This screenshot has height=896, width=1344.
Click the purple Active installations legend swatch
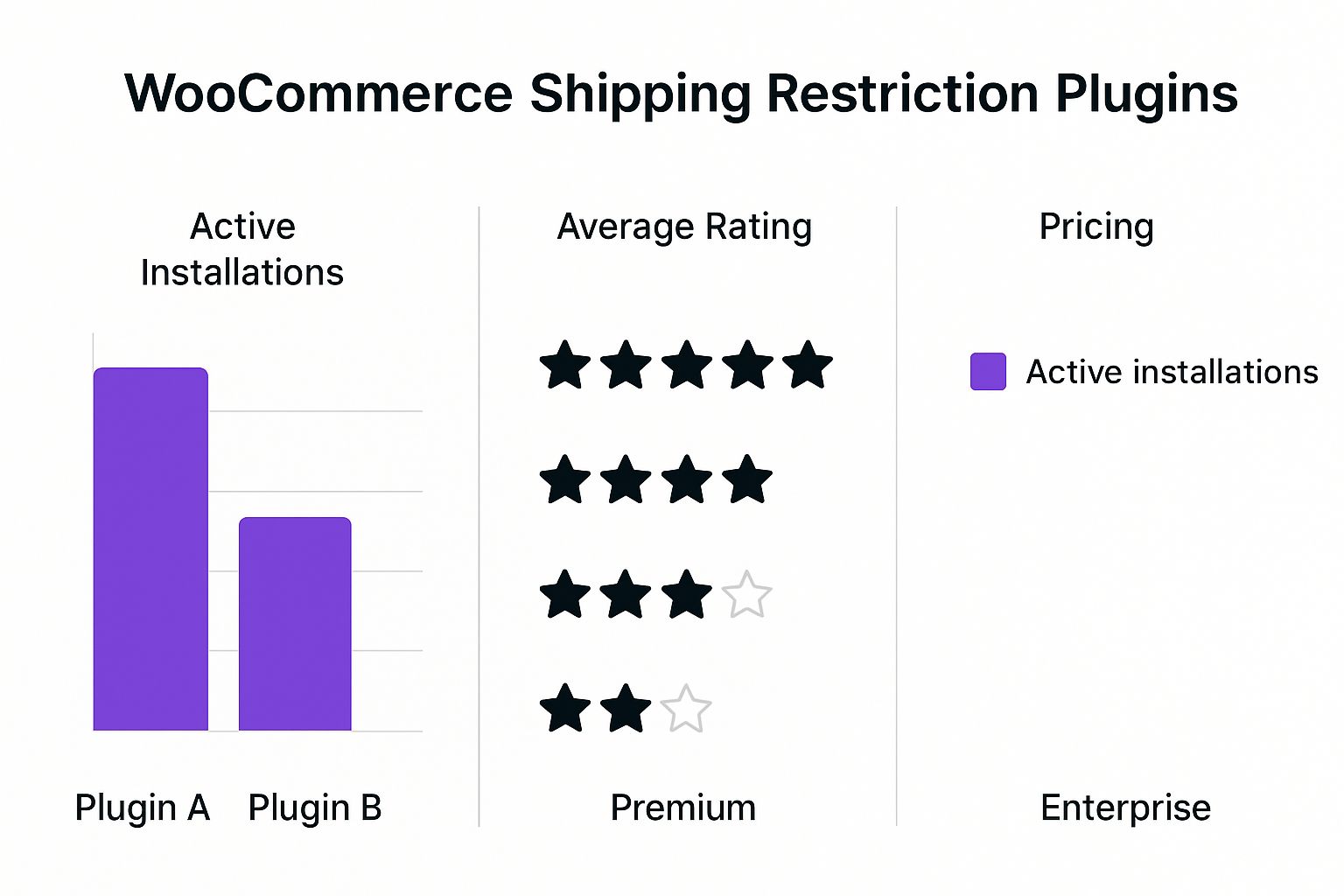click(988, 371)
